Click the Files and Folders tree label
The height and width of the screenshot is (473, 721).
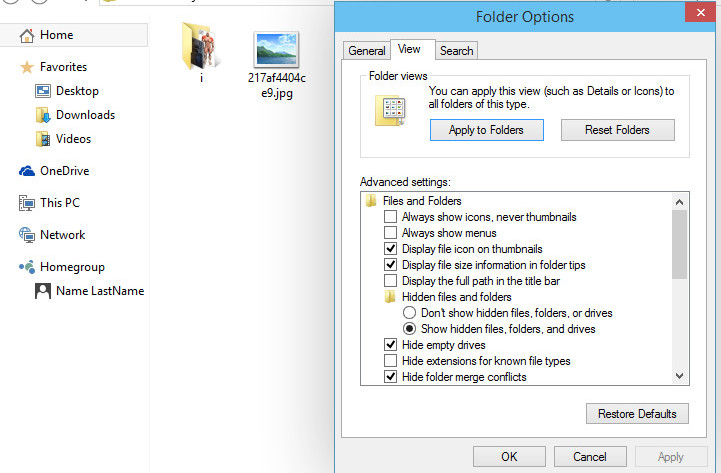coord(422,201)
